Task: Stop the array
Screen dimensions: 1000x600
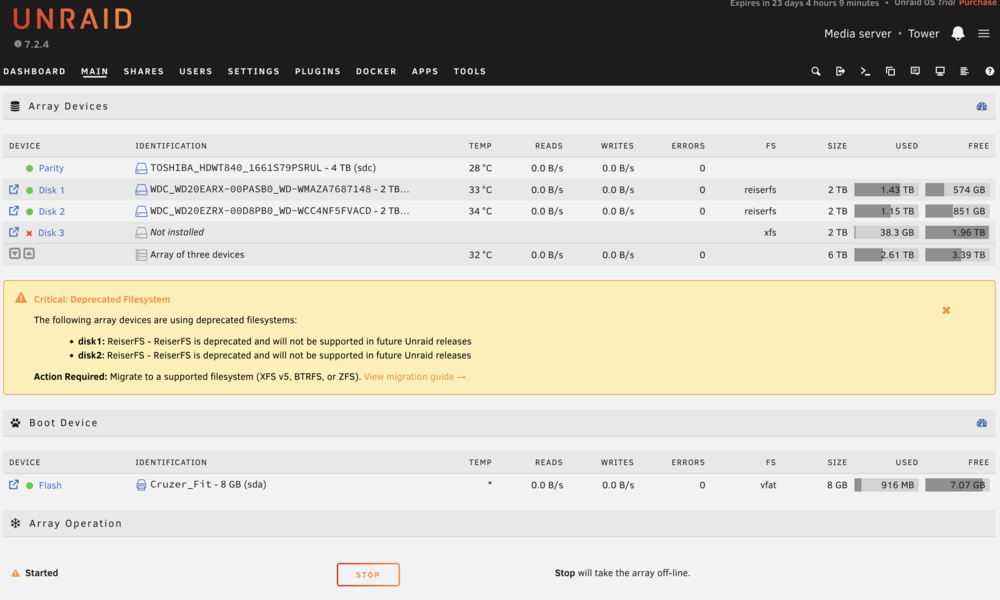Action: [x=368, y=574]
